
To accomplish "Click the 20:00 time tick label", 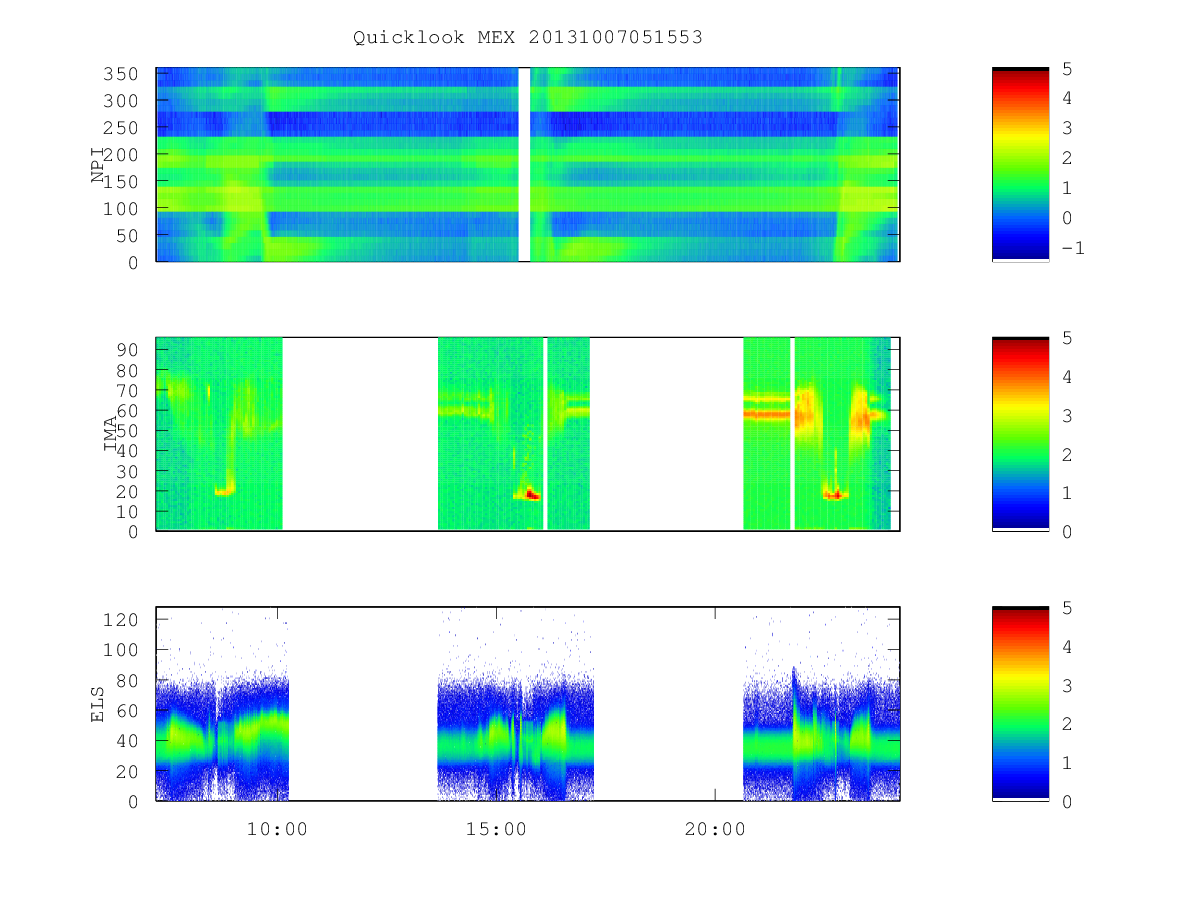I will click(715, 829).
